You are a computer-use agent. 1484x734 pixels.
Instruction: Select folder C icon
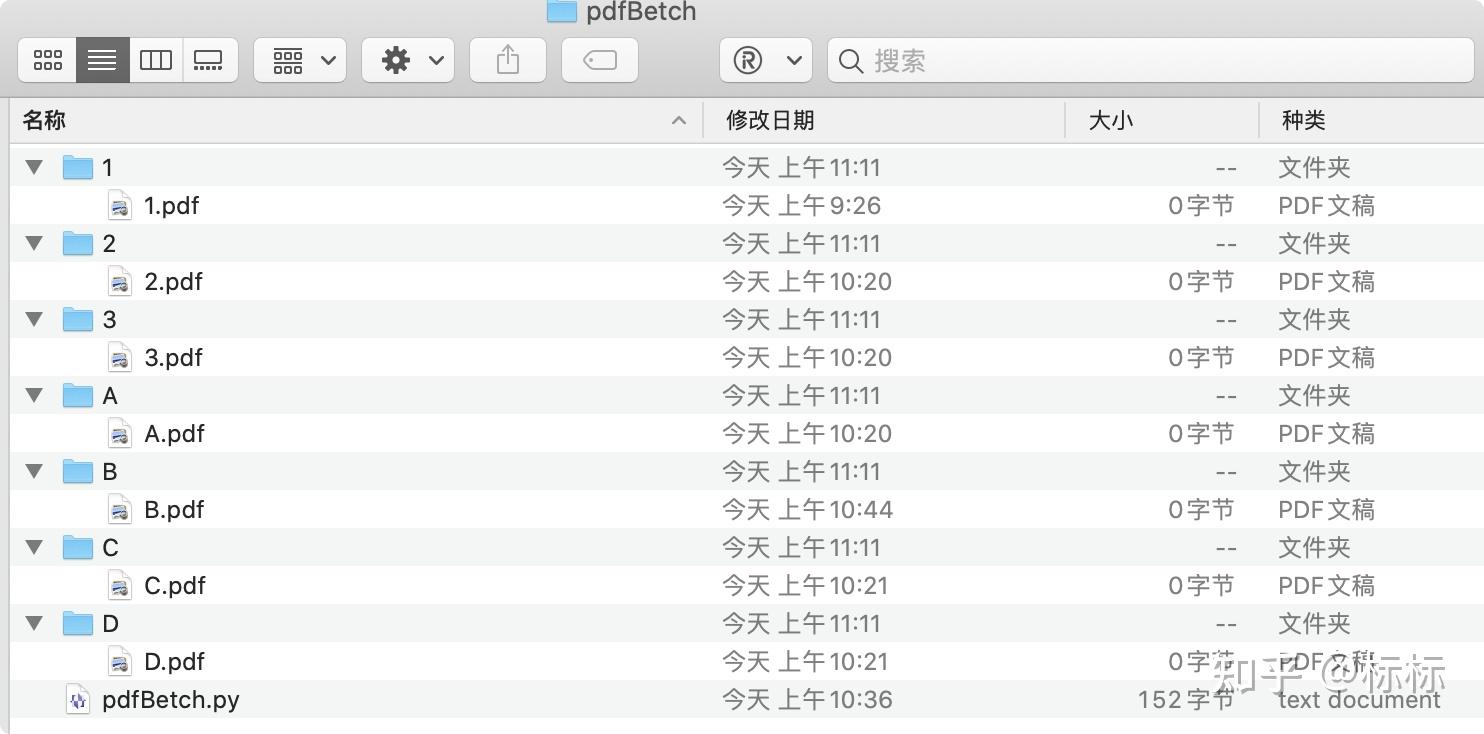(x=78, y=548)
